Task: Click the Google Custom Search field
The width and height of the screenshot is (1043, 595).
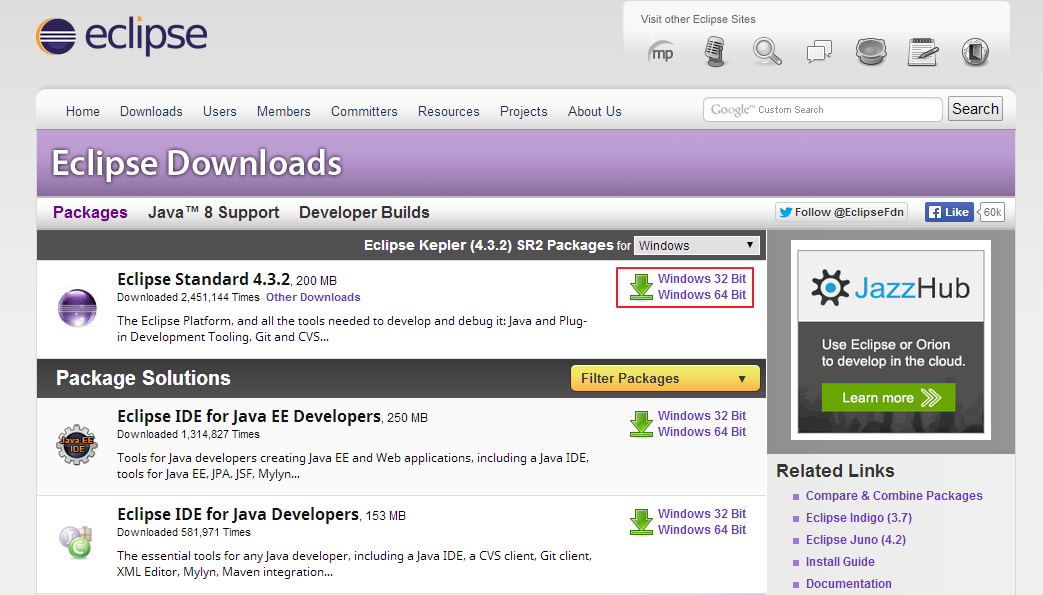Action: [x=823, y=109]
